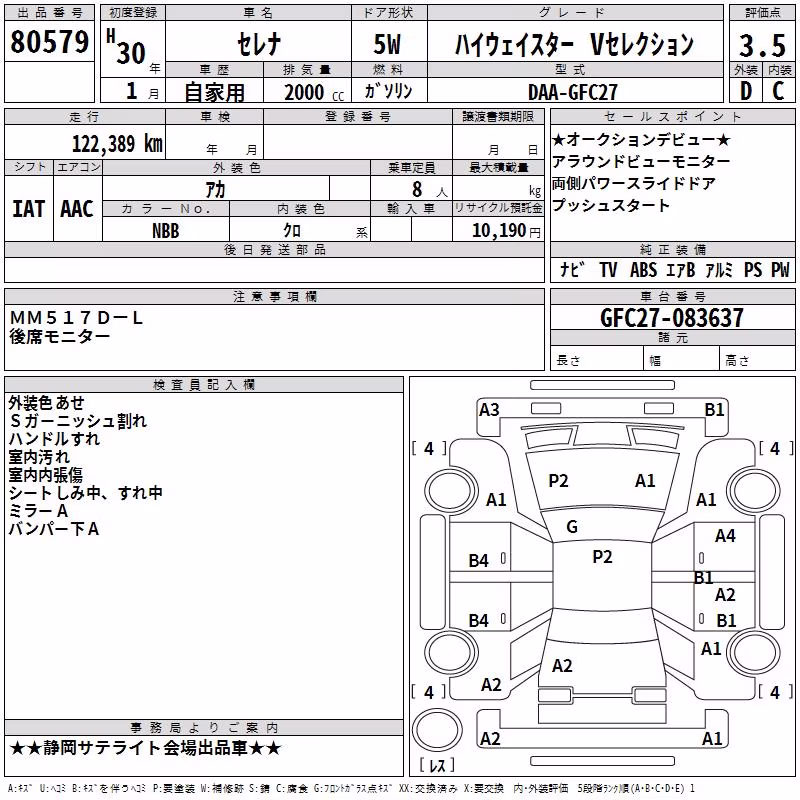Click the inspector note ミラーA
Image resolution: width=800 pixels, height=800 pixels.
(x=38, y=510)
